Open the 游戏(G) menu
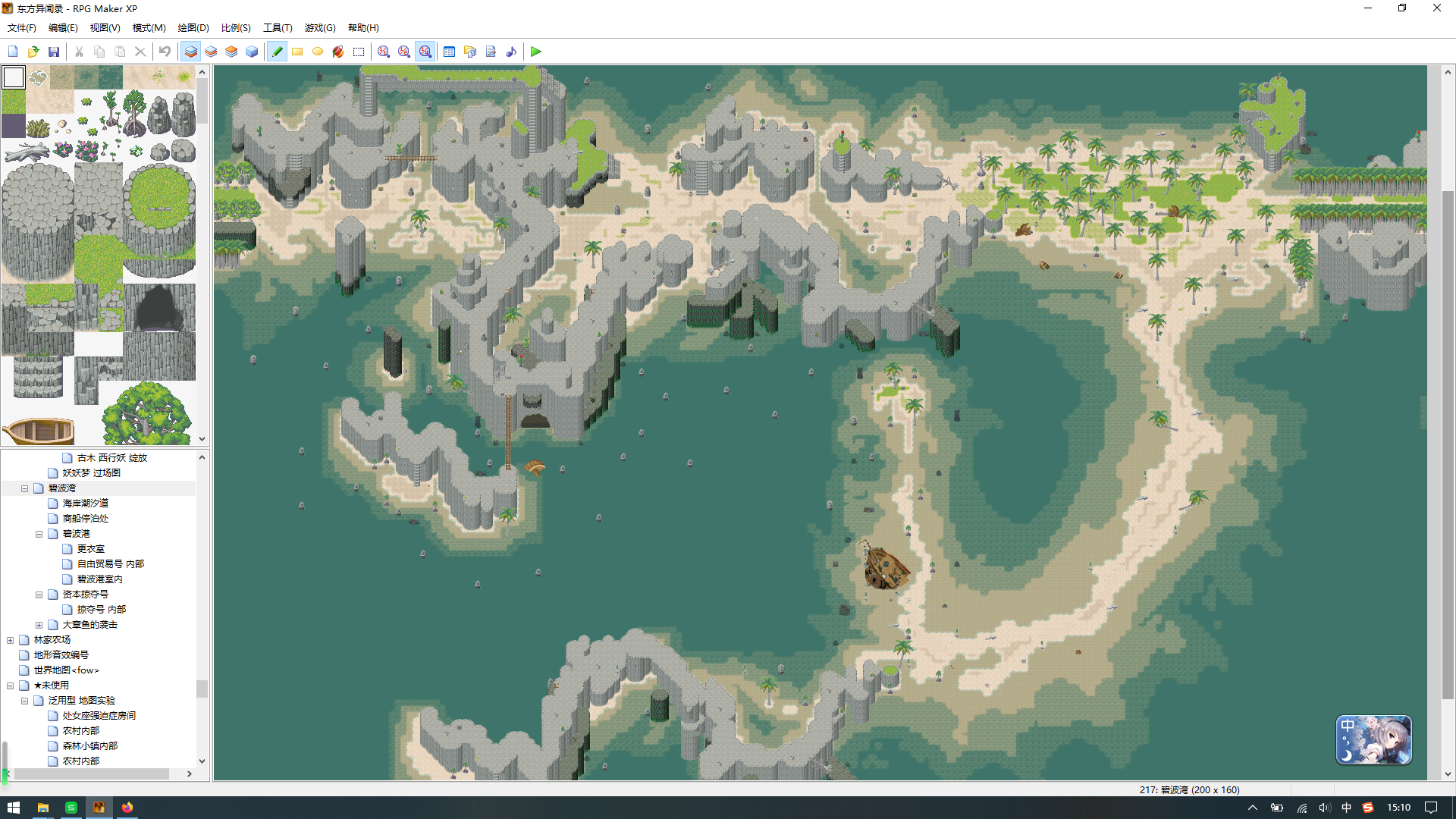This screenshot has width=1456, height=819. [x=320, y=28]
